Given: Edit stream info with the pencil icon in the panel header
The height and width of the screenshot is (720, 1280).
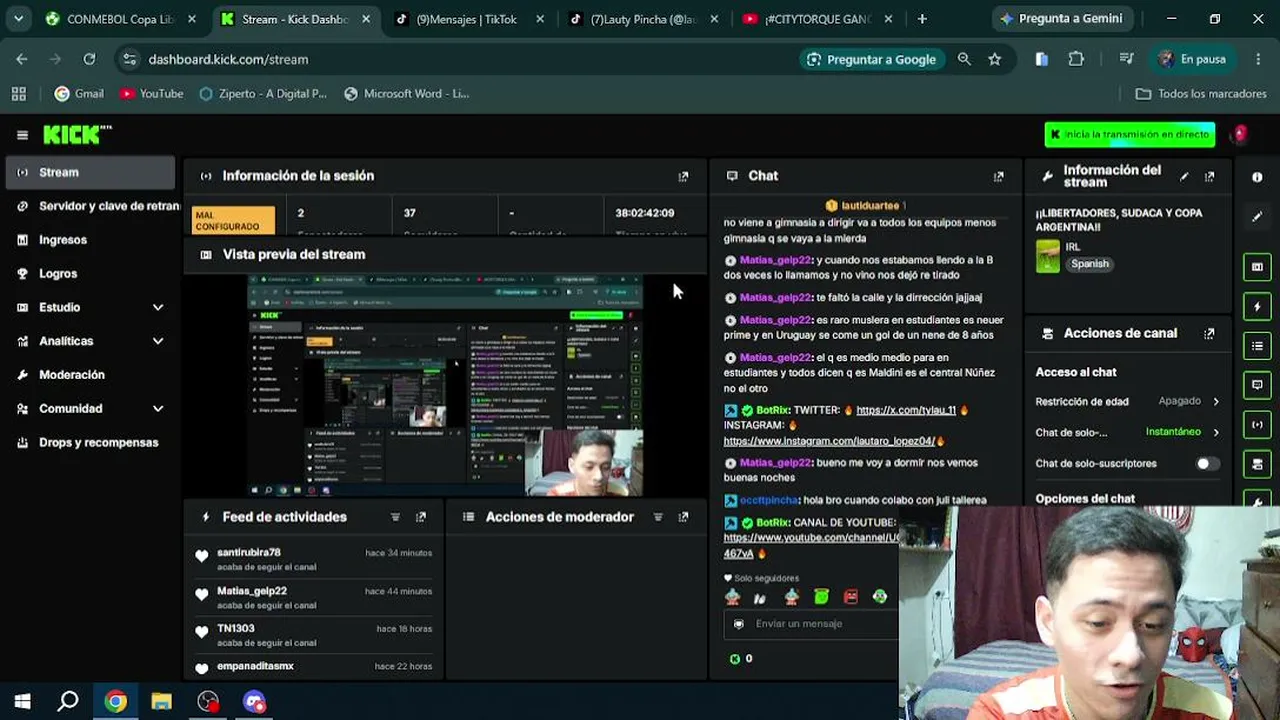Looking at the screenshot, I should (1184, 176).
